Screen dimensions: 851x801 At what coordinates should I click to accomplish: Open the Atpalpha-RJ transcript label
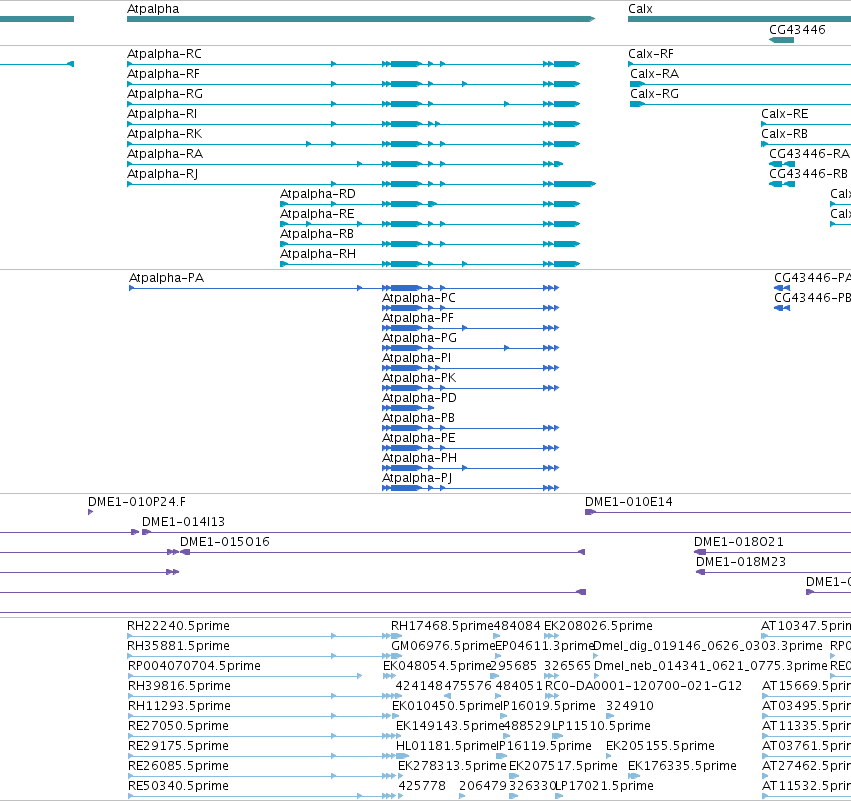[x=162, y=174]
